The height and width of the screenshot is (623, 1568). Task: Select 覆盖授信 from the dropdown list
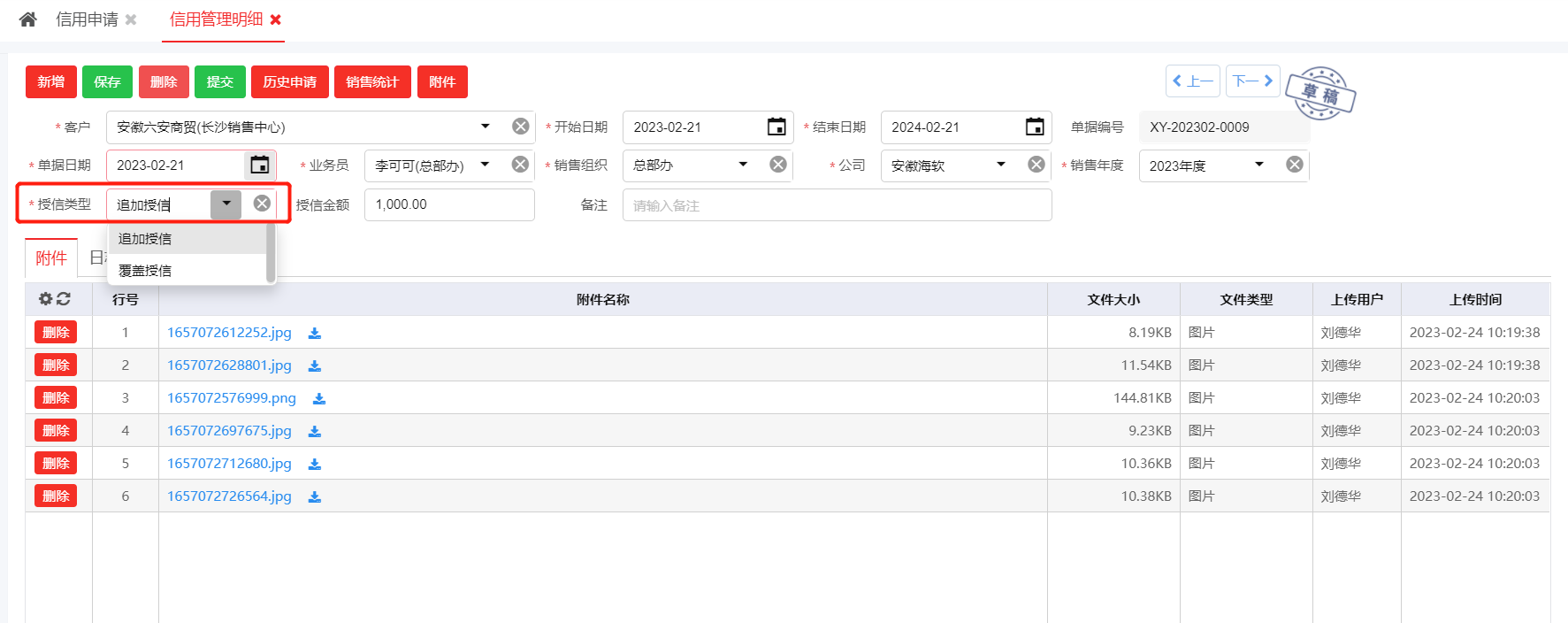point(145,271)
